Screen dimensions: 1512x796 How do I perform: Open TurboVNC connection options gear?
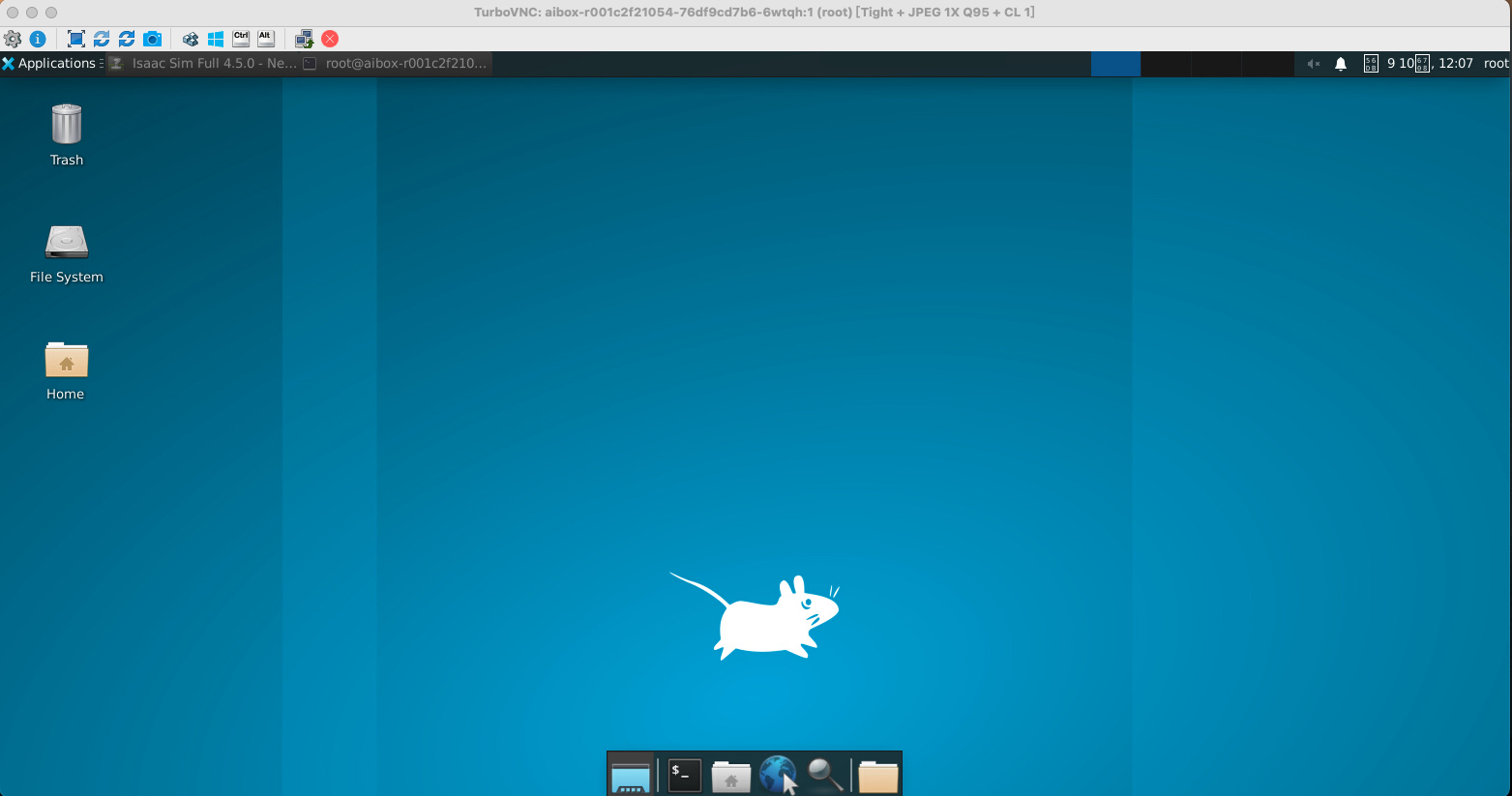point(13,39)
